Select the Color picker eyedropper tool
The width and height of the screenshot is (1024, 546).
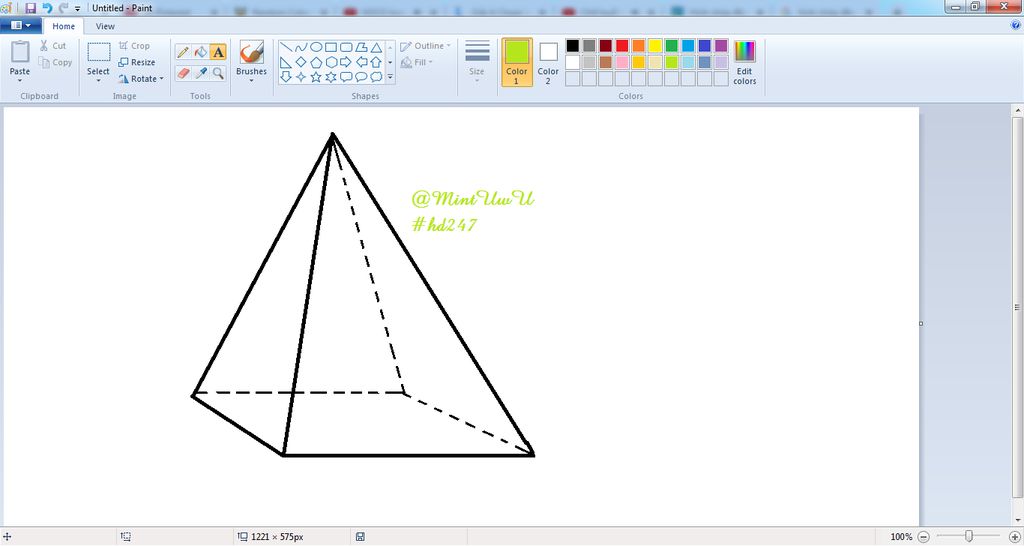pyautogui.click(x=200, y=72)
